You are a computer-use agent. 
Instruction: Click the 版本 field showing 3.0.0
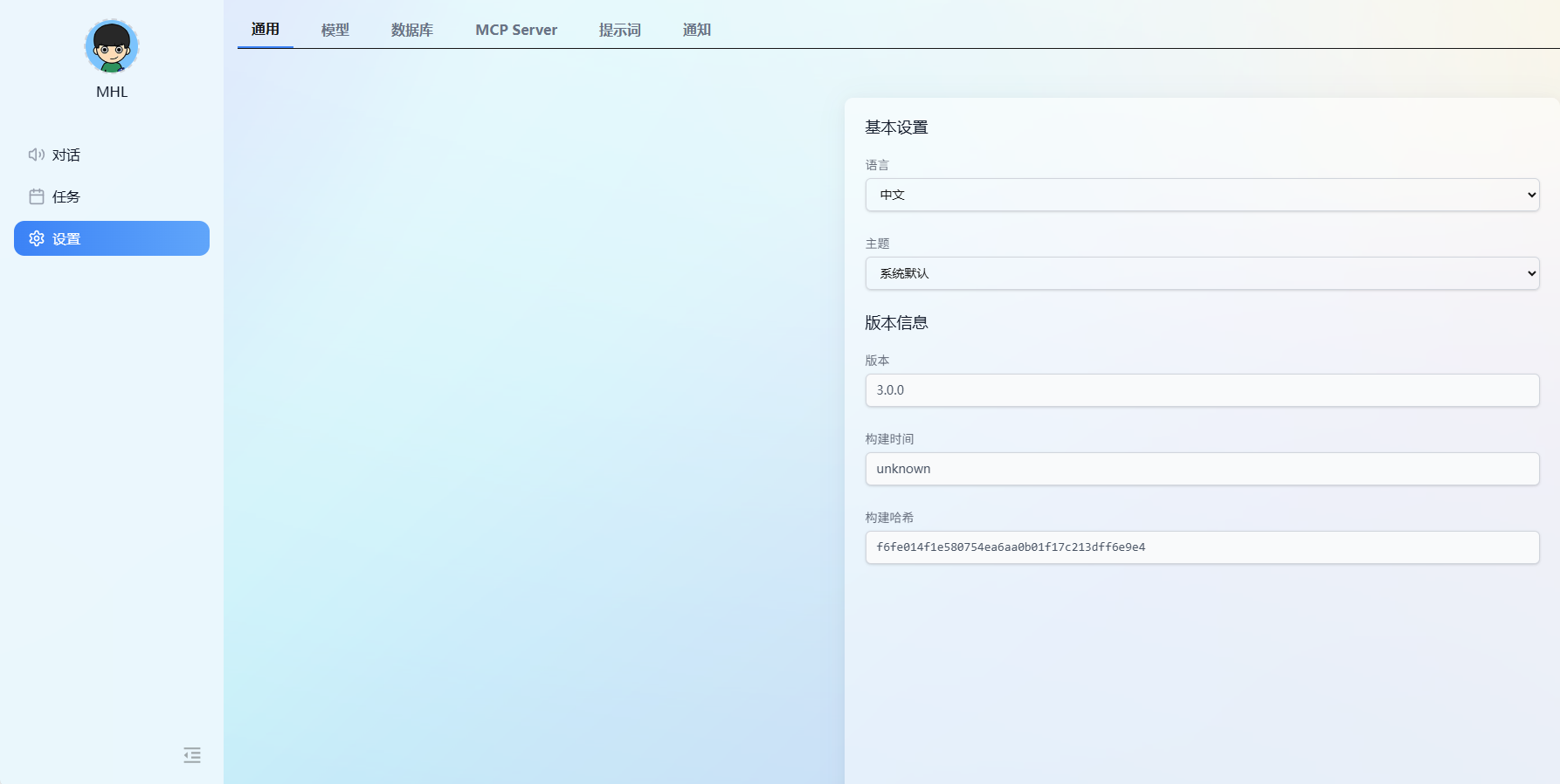point(1202,390)
